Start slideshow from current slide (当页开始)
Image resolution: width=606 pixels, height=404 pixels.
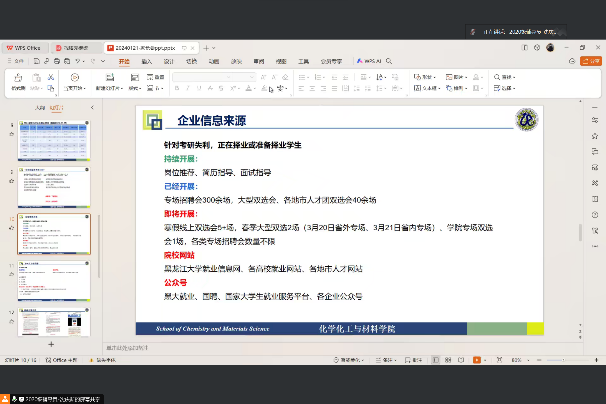click(75, 78)
